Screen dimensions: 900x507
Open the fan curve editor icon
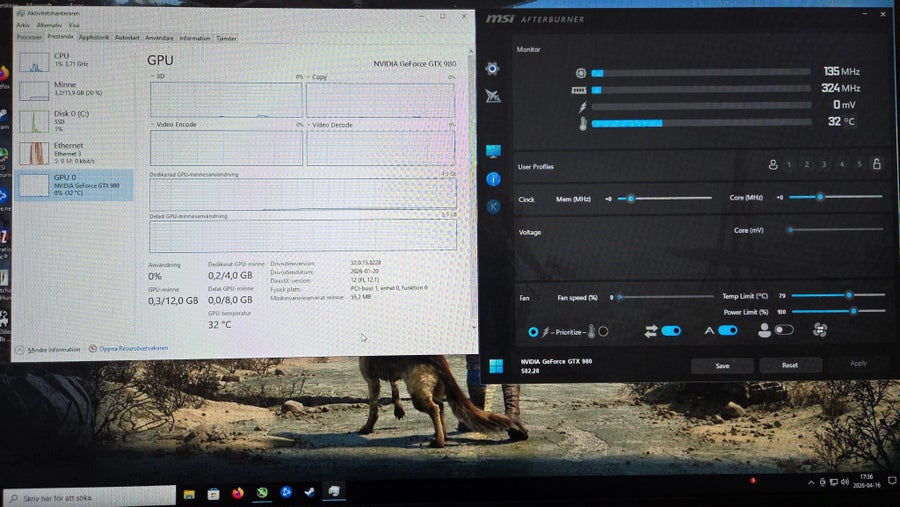click(x=820, y=330)
